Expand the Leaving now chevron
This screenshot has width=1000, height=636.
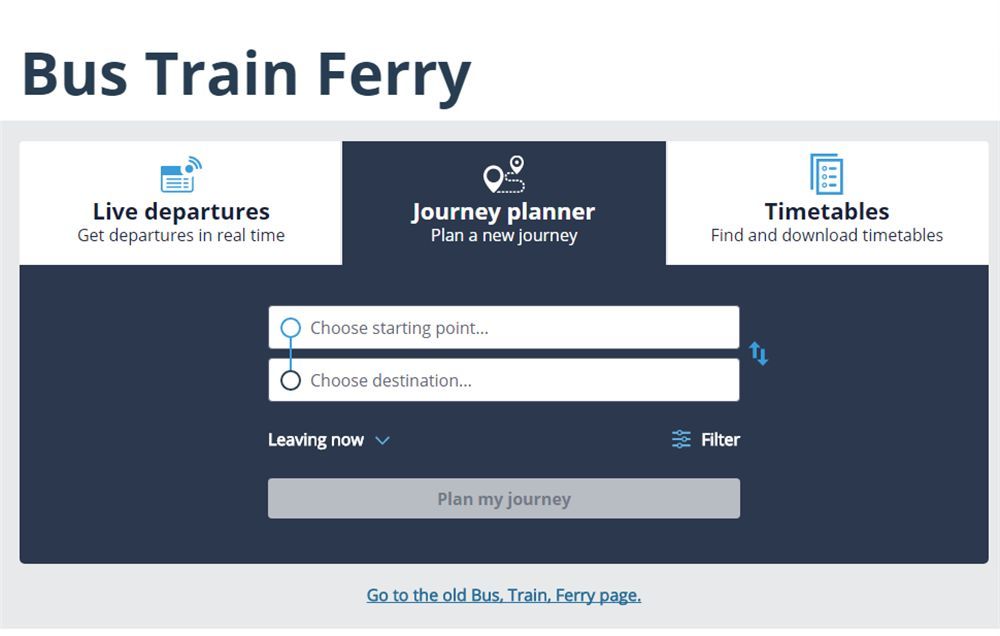[382, 440]
